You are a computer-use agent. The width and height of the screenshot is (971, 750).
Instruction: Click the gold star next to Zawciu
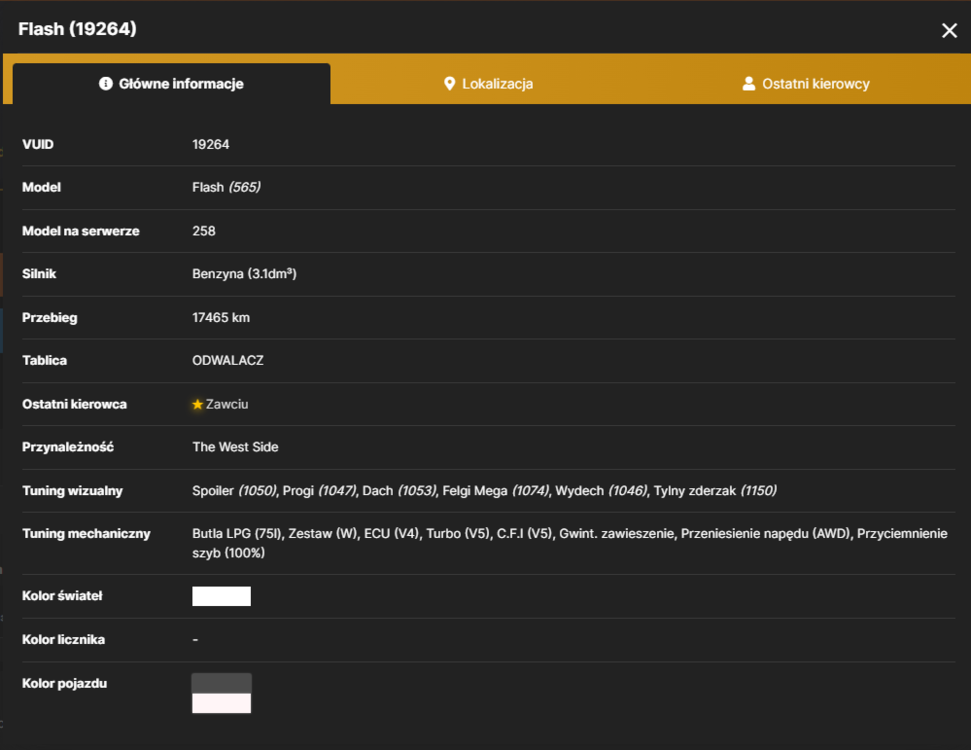[x=198, y=404]
